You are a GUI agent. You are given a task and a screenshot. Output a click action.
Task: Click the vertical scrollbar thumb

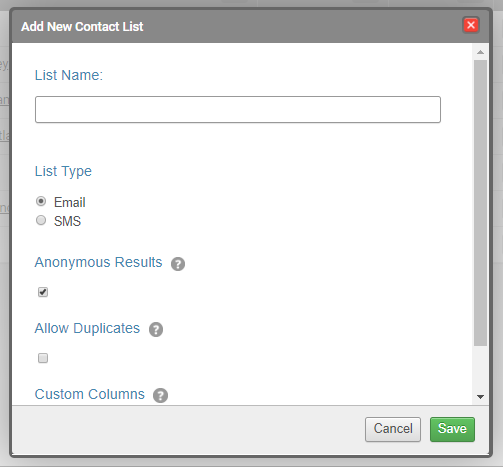(x=480, y=203)
